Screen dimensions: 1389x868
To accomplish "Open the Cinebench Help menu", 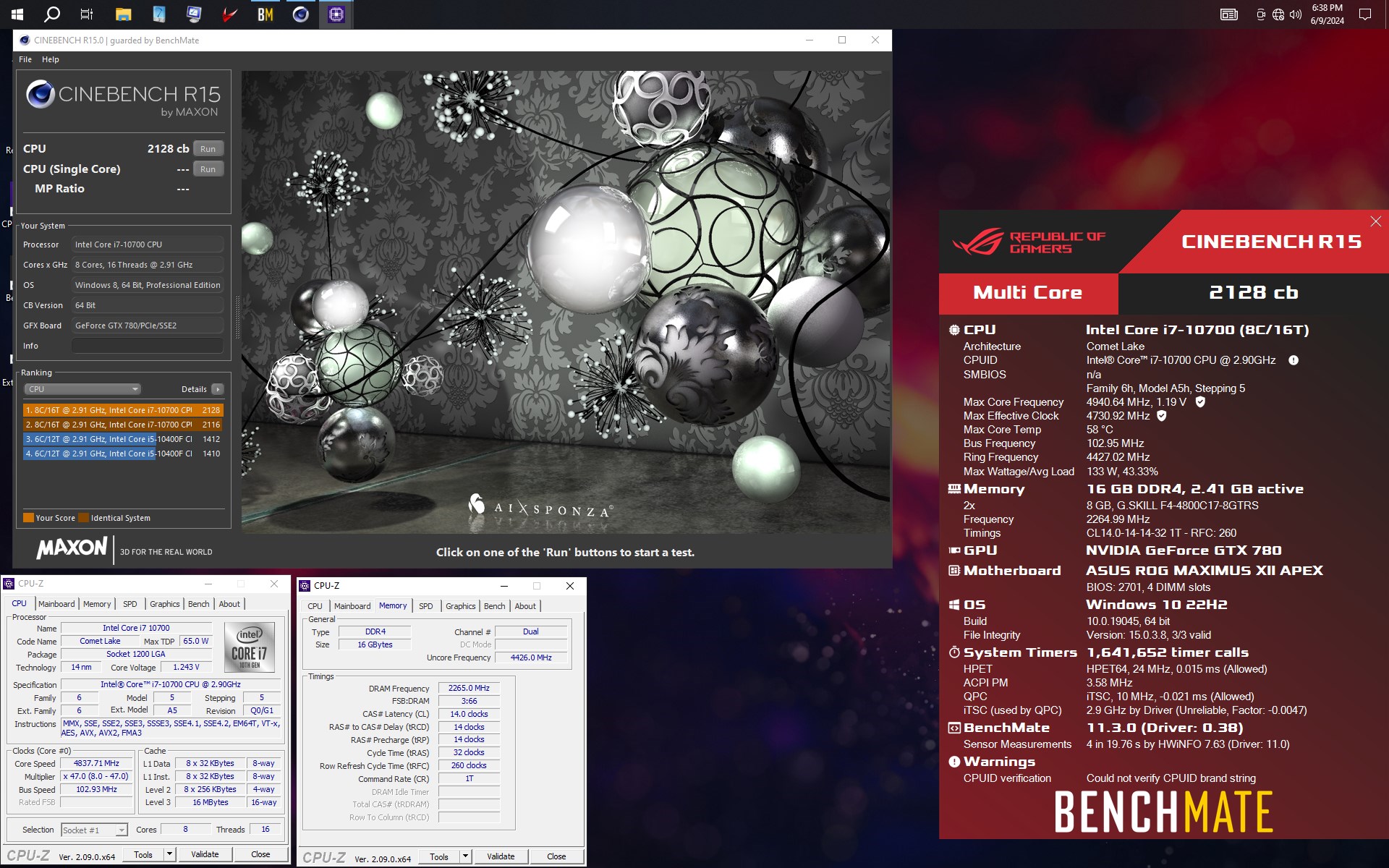I will (50, 59).
